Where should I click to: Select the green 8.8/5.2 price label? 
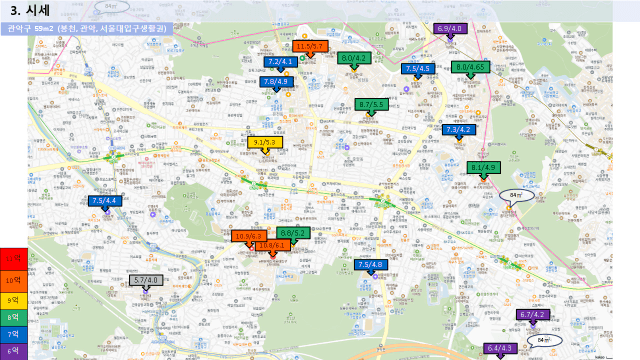click(293, 233)
